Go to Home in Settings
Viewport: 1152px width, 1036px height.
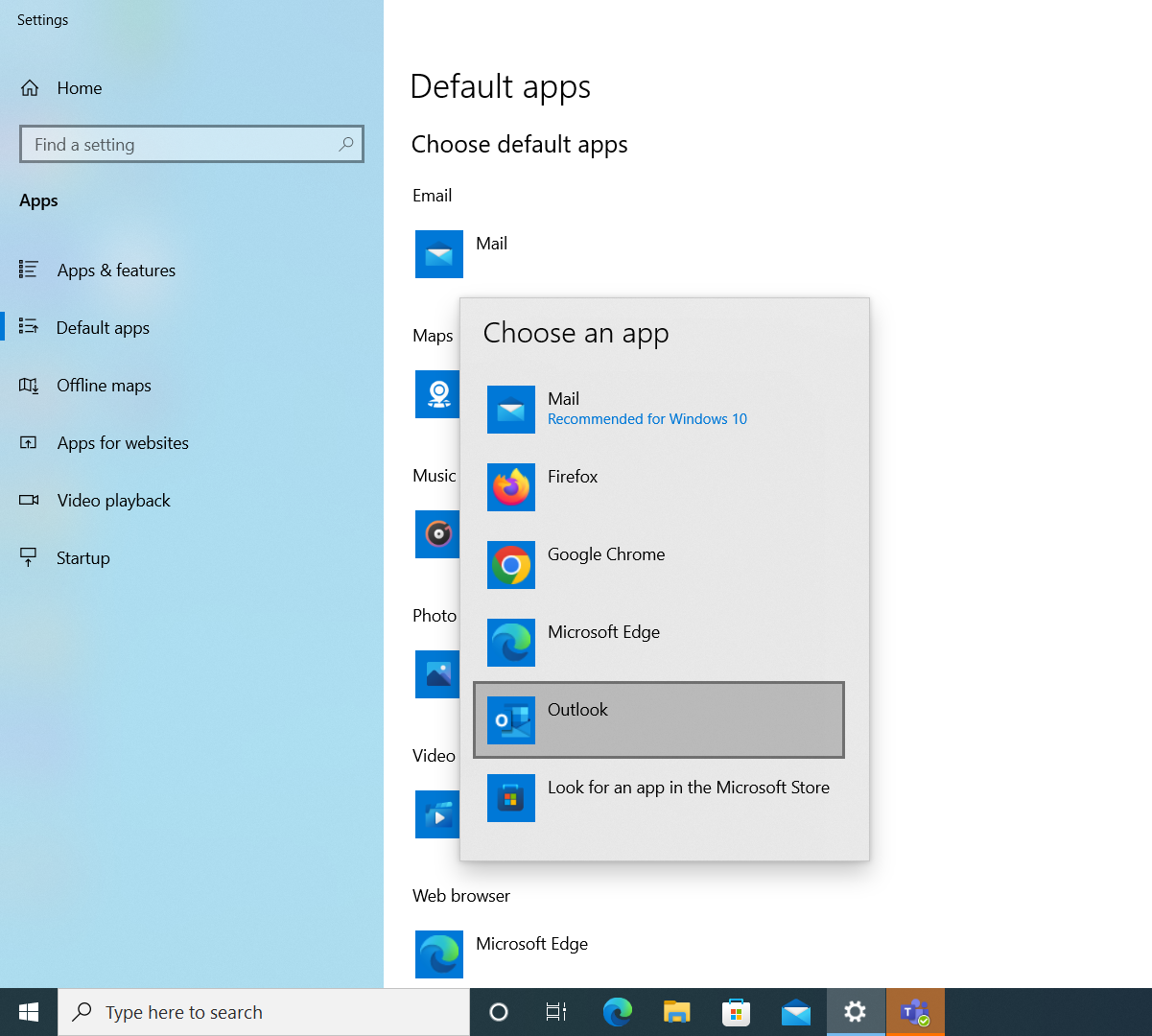coord(192,88)
